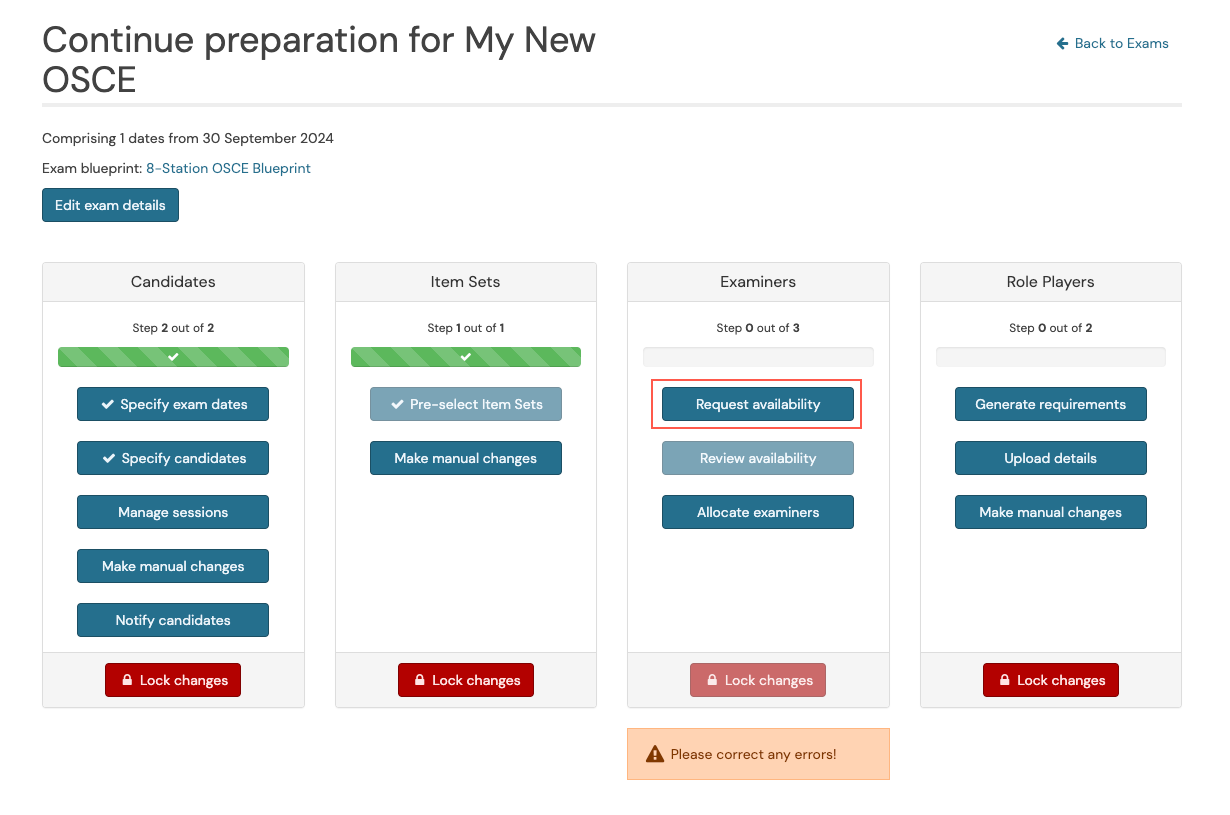Click the Item Sets green progress bar
Image resolution: width=1230 pixels, height=815 pixels.
[466, 357]
